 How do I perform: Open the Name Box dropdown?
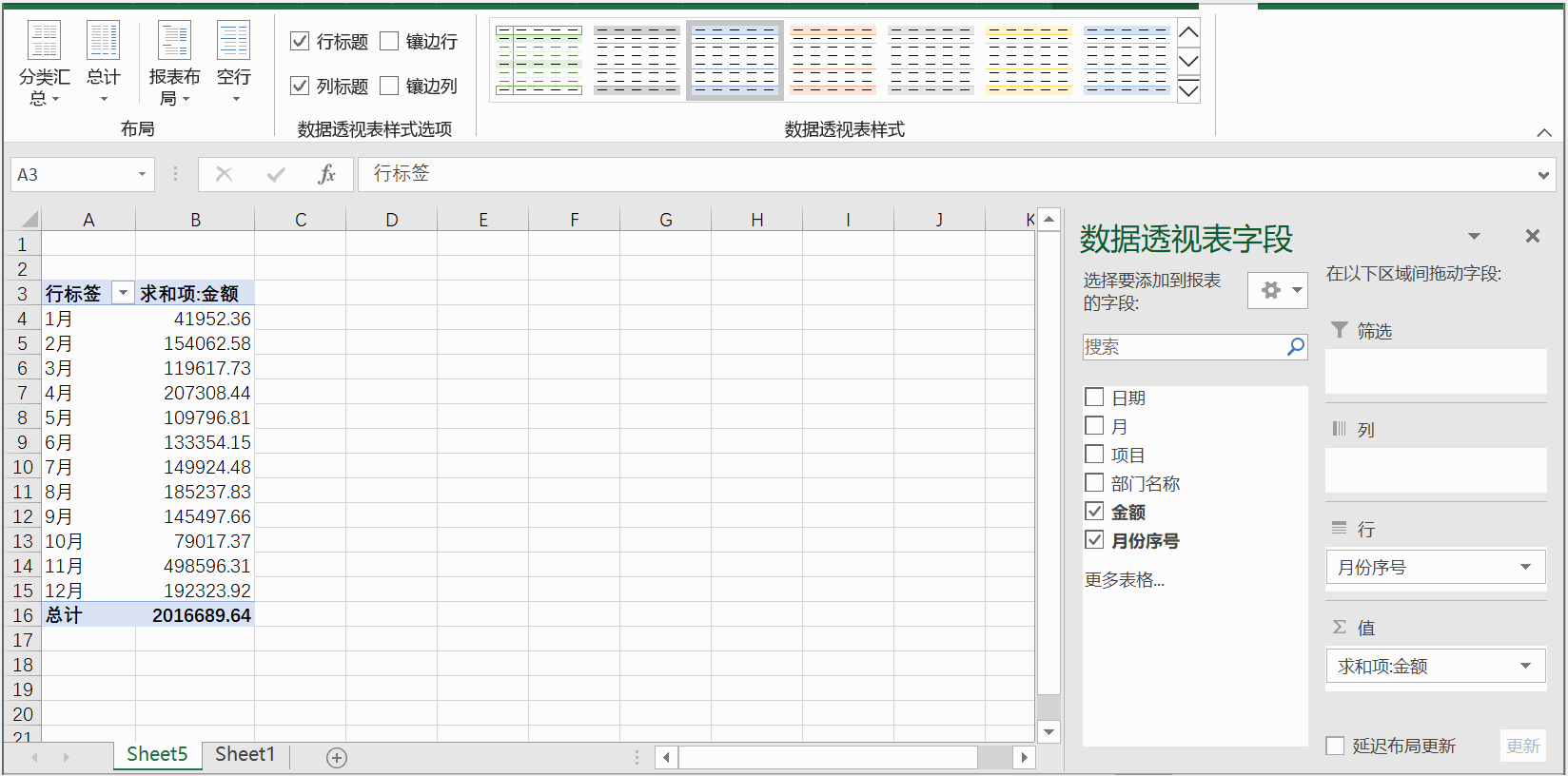point(142,174)
